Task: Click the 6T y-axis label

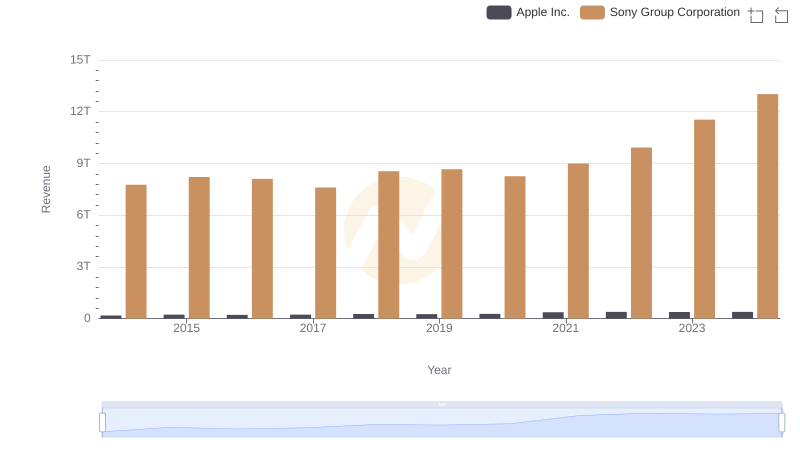Action: (x=84, y=215)
